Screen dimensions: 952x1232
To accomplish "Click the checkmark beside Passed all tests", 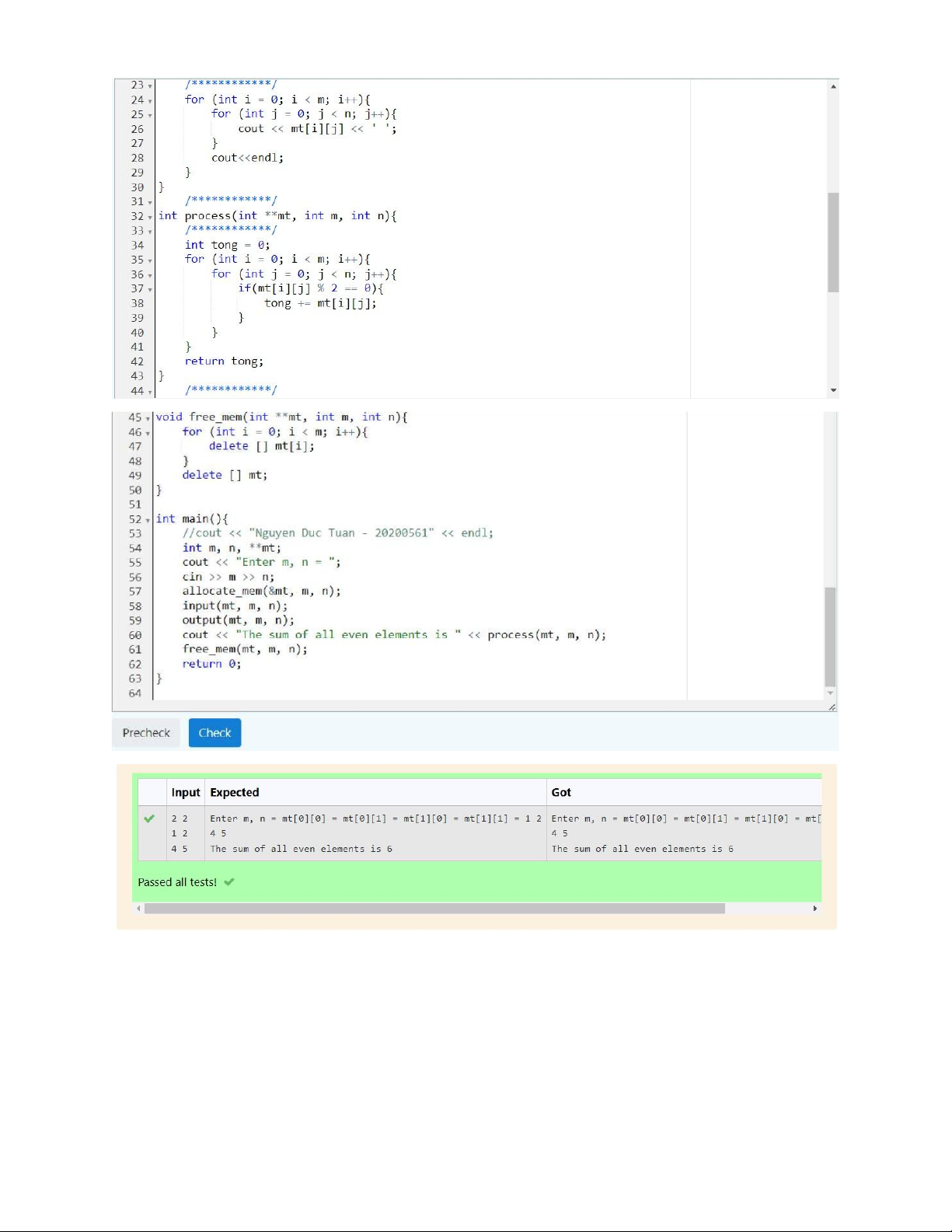I will (x=229, y=882).
